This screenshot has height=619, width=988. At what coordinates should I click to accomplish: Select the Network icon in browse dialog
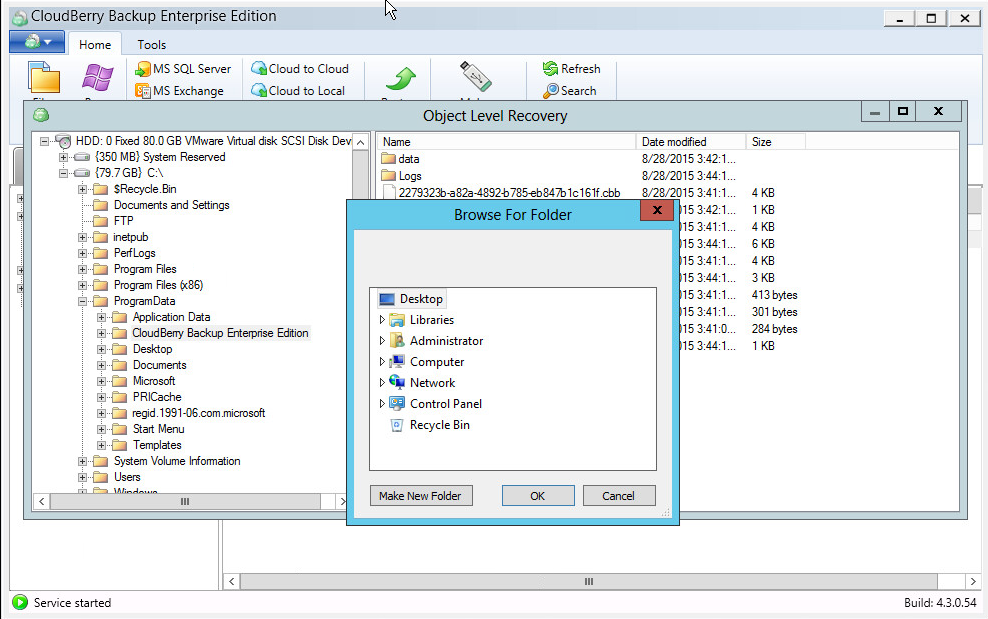click(397, 383)
